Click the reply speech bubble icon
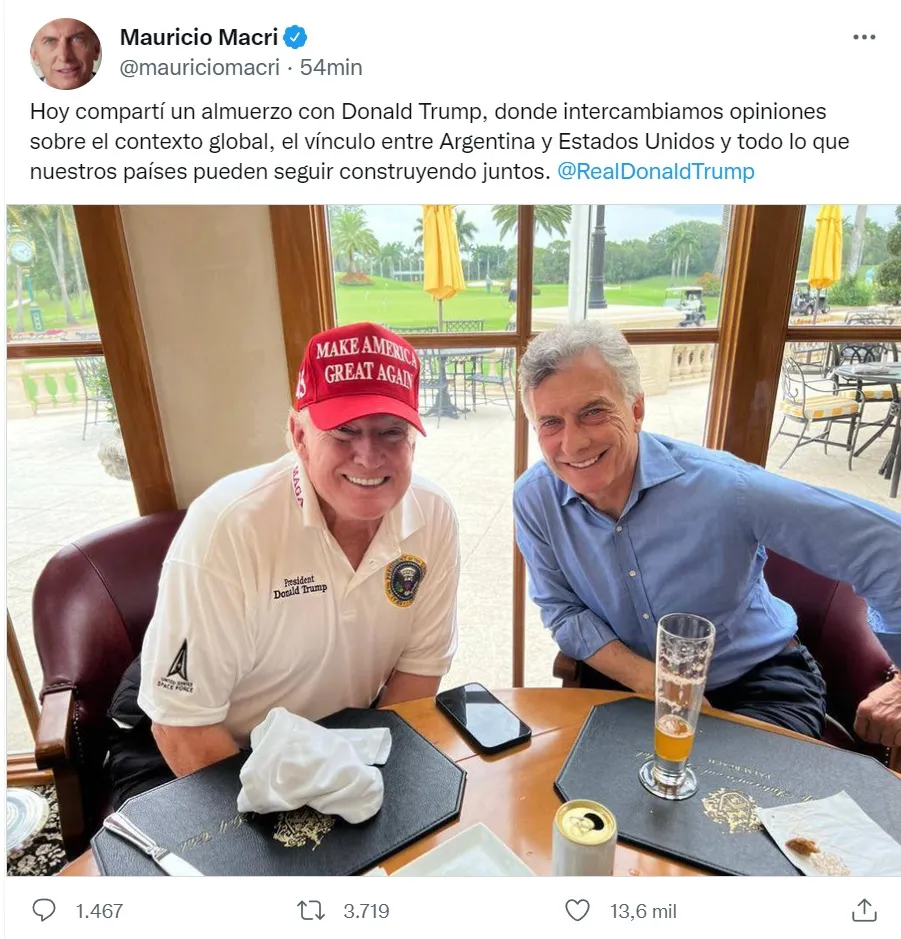The image size is (901, 939). click(44, 910)
